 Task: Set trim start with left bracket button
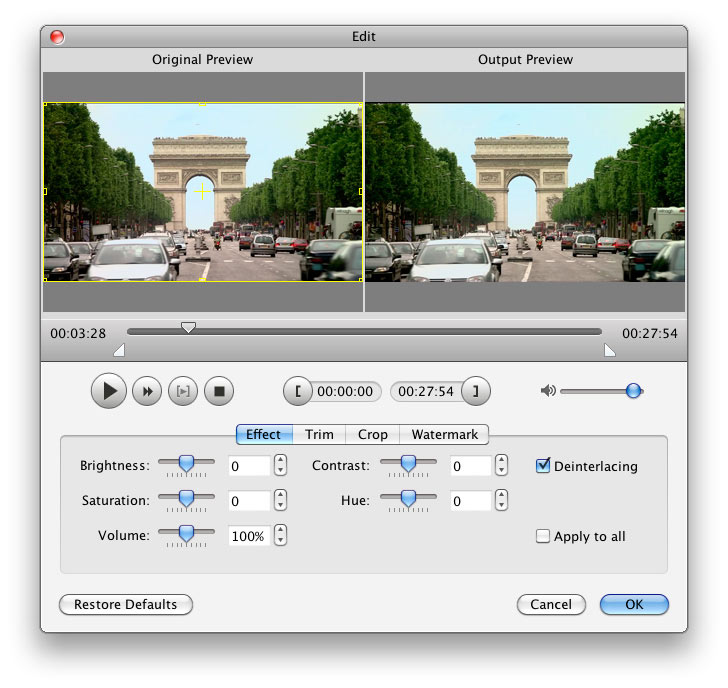298,391
